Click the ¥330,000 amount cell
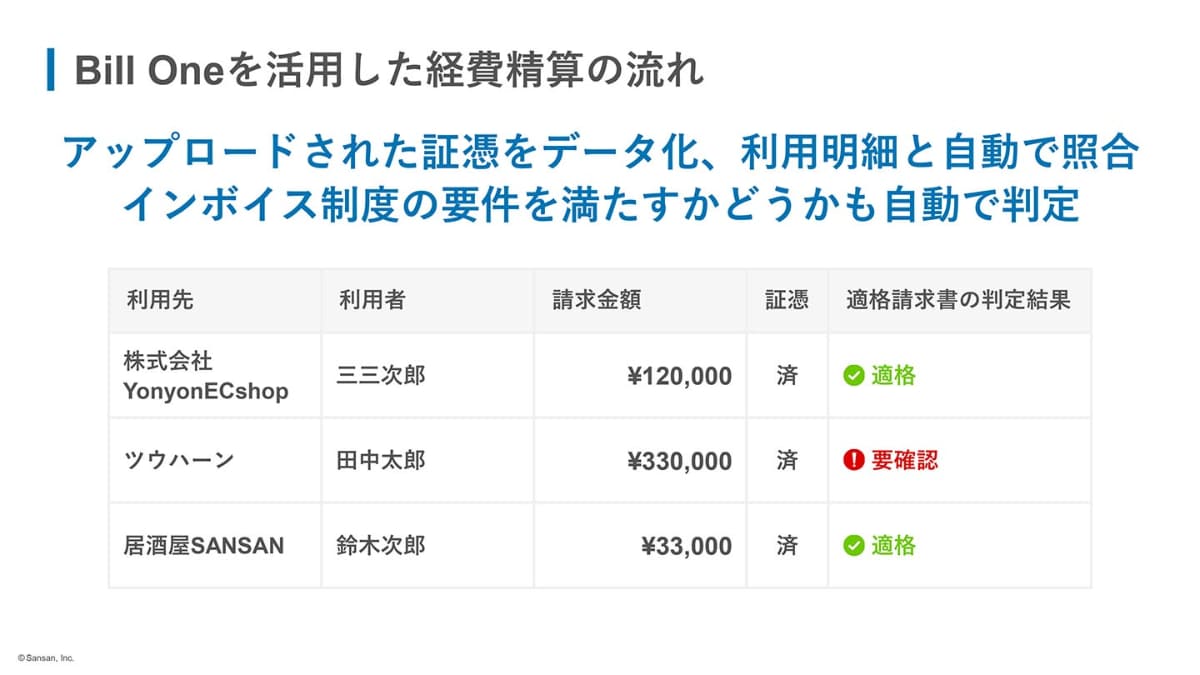The image size is (1200, 675). click(x=679, y=462)
